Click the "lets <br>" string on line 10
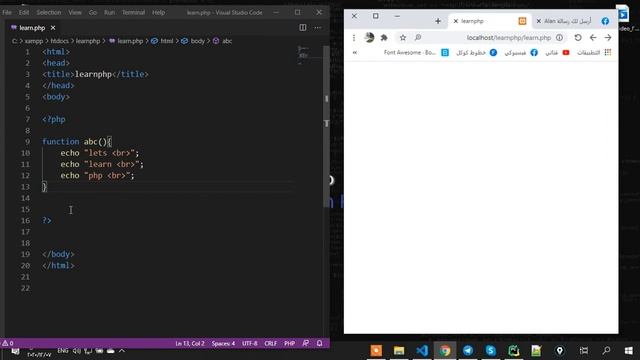 pyautogui.click(x=109, y=153)
